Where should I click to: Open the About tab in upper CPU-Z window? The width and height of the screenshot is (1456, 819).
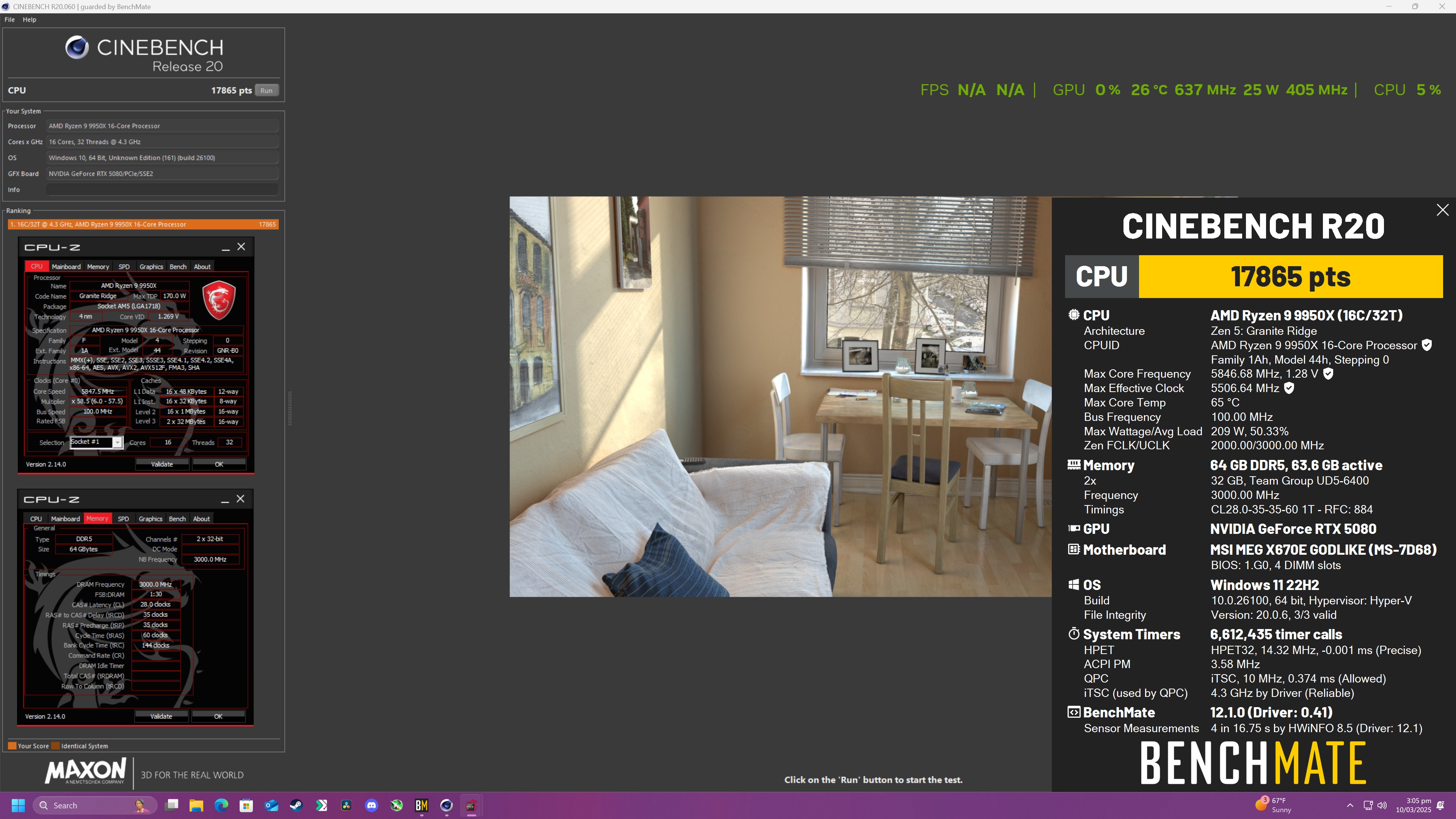click(x=202, y=266)
